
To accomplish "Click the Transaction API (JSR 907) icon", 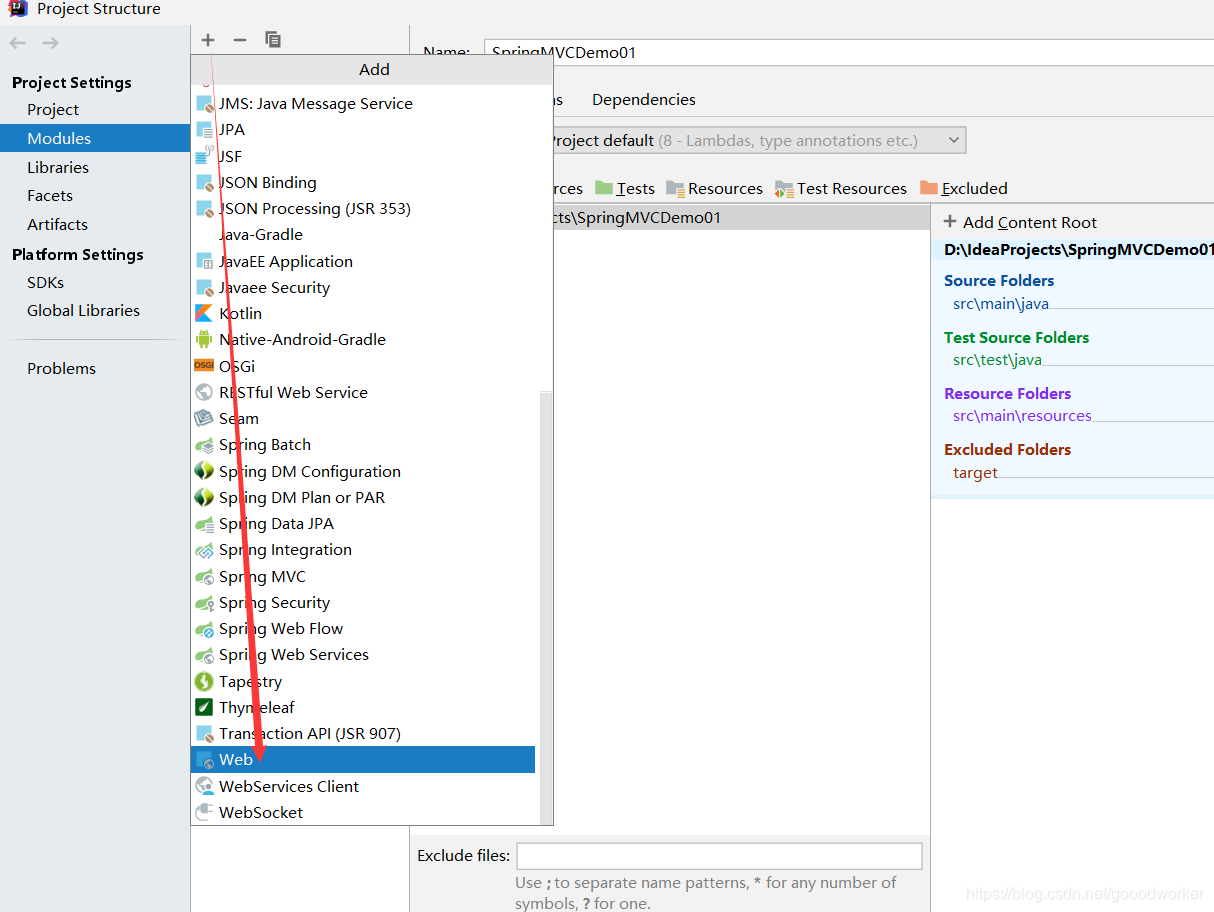I will pos(204,733).
